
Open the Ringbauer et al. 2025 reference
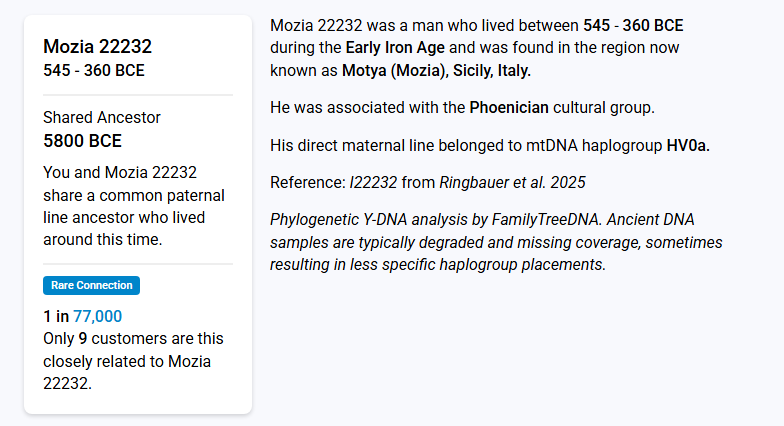coord(512,182)
